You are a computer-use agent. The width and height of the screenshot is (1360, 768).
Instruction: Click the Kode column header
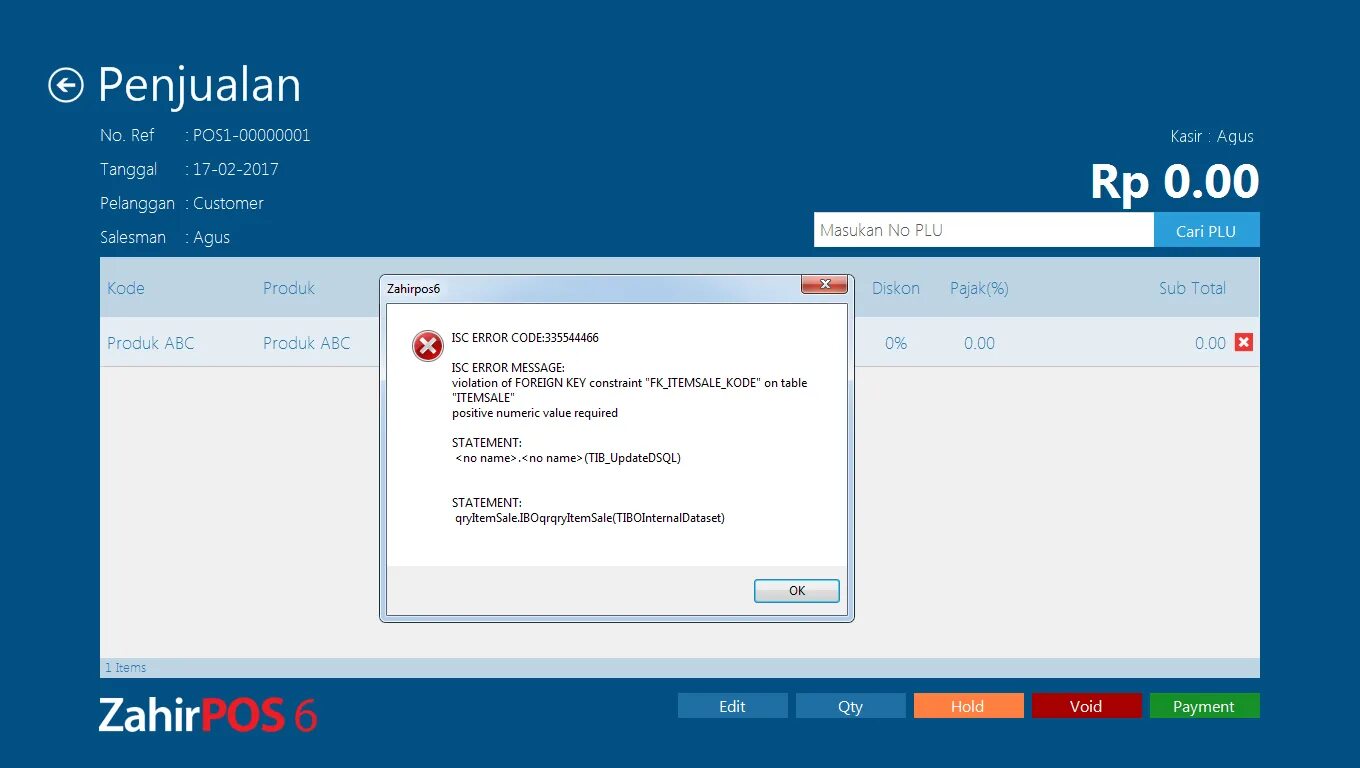click(126, 288)
